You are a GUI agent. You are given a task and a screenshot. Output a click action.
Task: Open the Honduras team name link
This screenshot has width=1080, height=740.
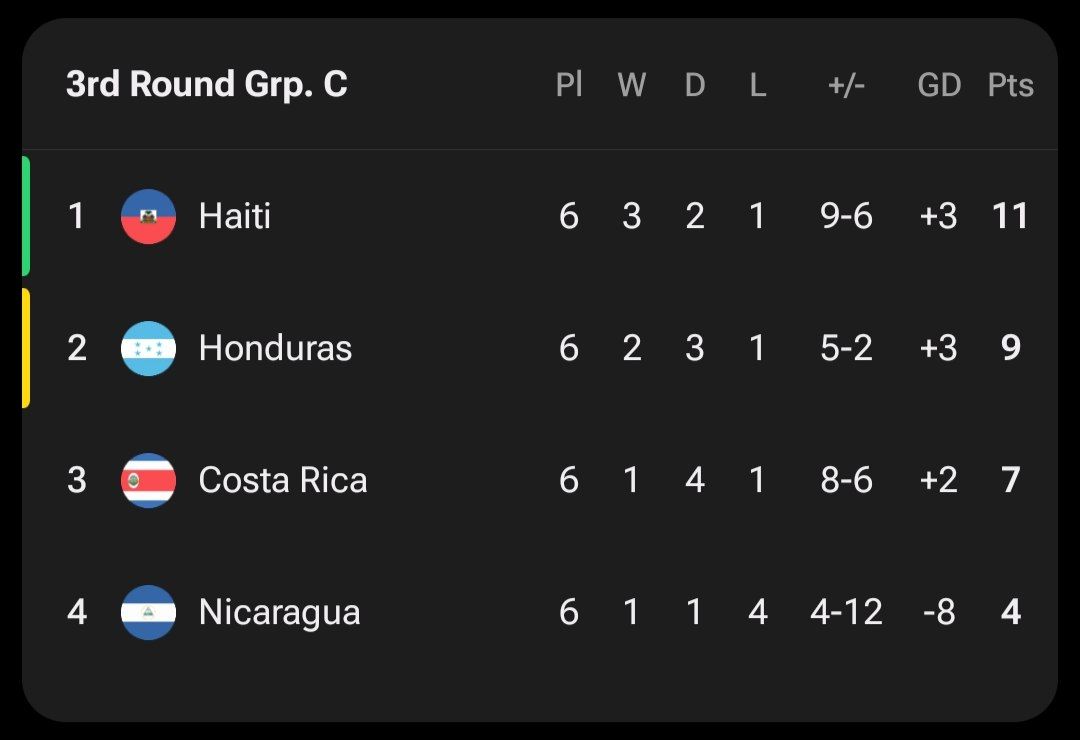click(x=275, y=348)
